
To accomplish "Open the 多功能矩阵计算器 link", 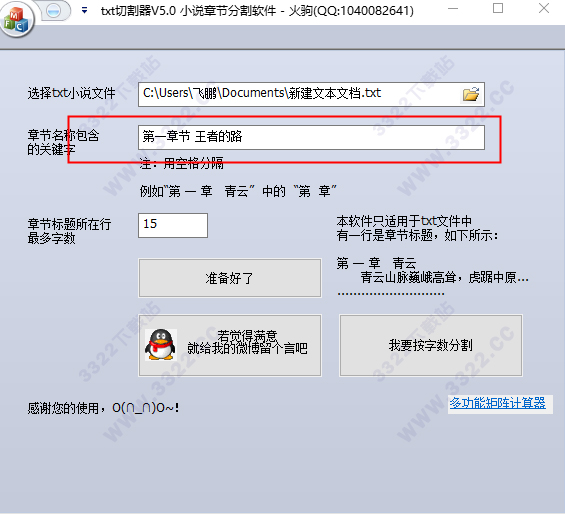I will click(x=497, y=403).
